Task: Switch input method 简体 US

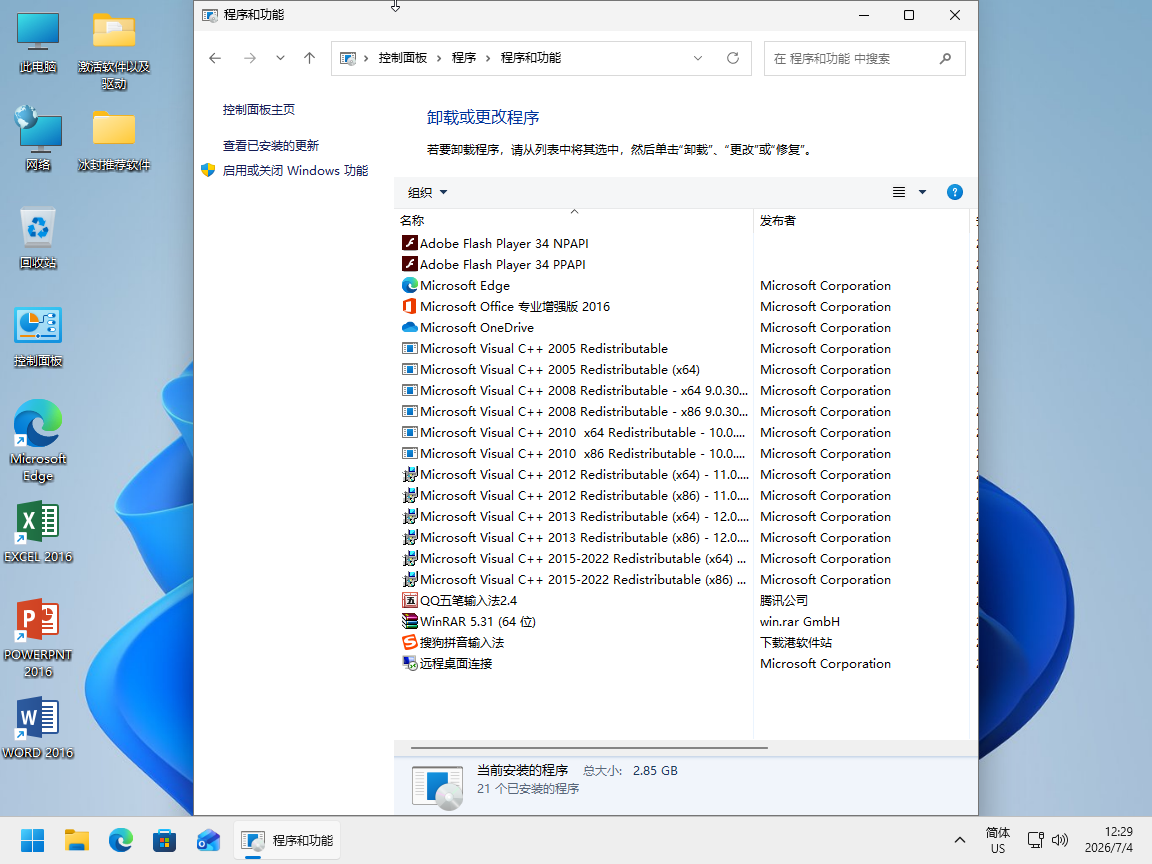Action: click(997, 840)
